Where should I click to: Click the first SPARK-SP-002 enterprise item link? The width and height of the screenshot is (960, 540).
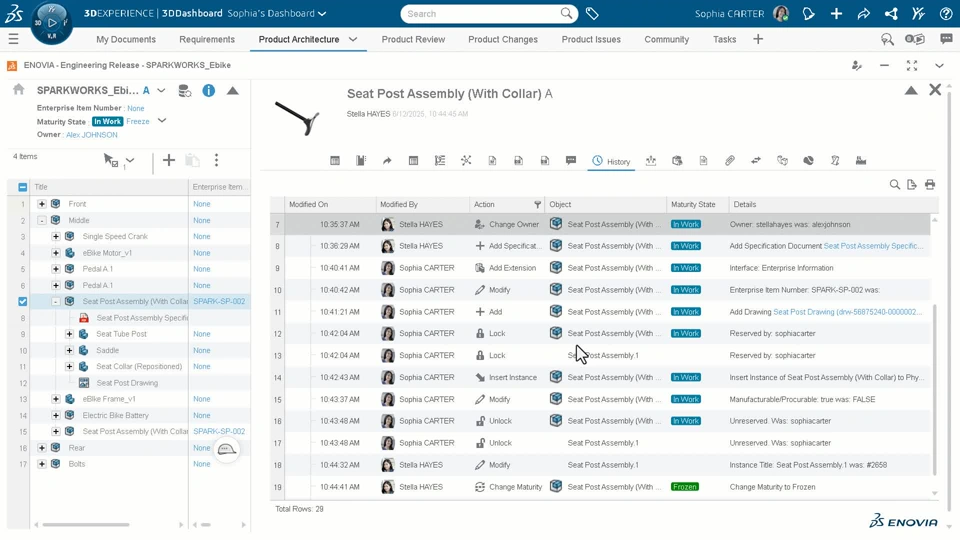pos(219,301)
